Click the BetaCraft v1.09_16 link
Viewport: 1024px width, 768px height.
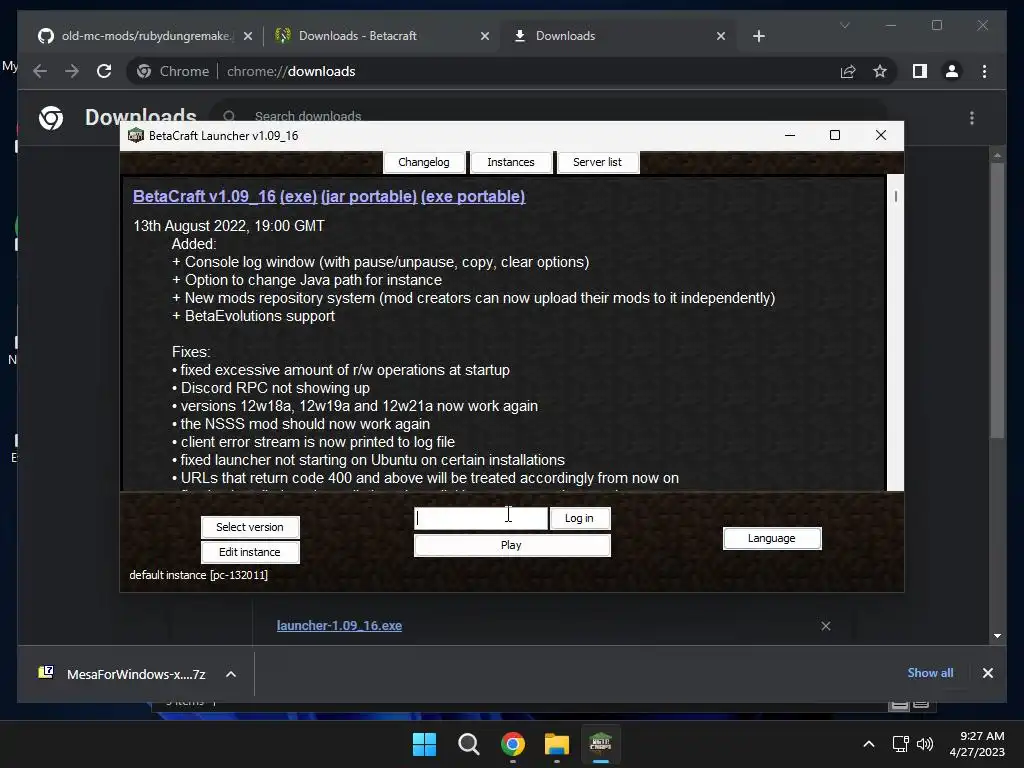click(204, 197)
